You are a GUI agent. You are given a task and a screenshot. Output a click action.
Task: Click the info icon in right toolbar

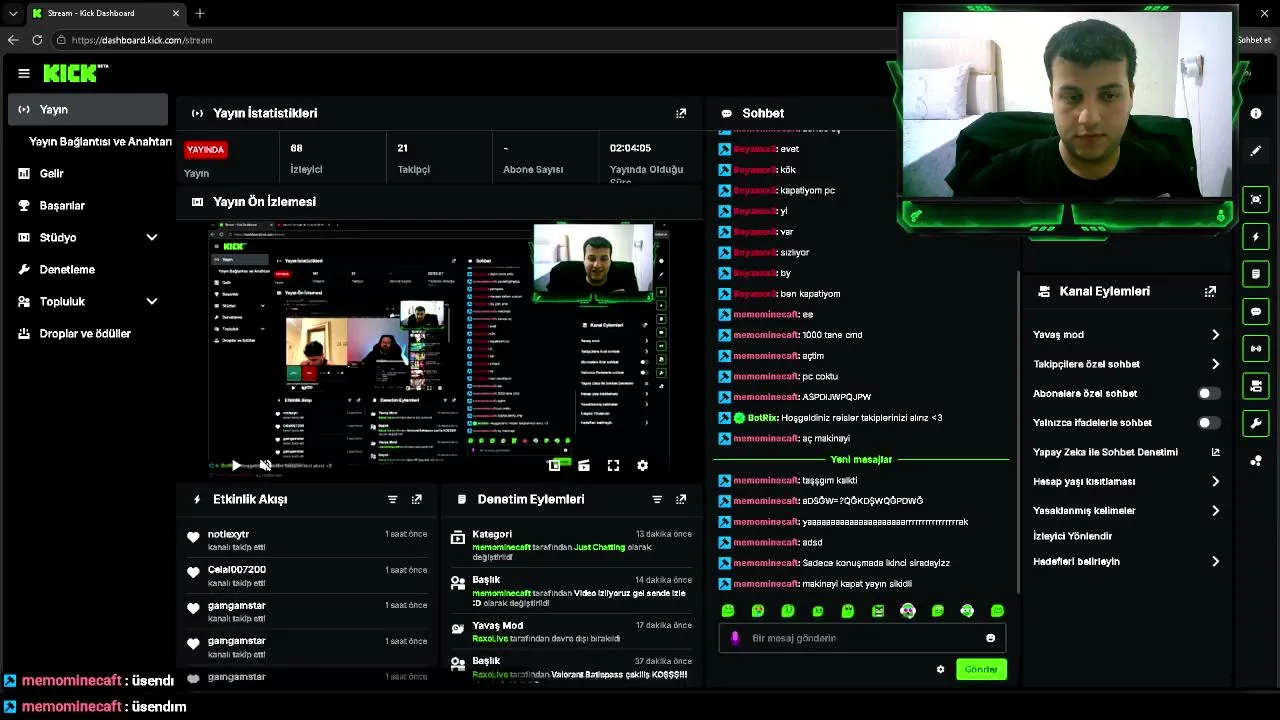pos(1256,113)
